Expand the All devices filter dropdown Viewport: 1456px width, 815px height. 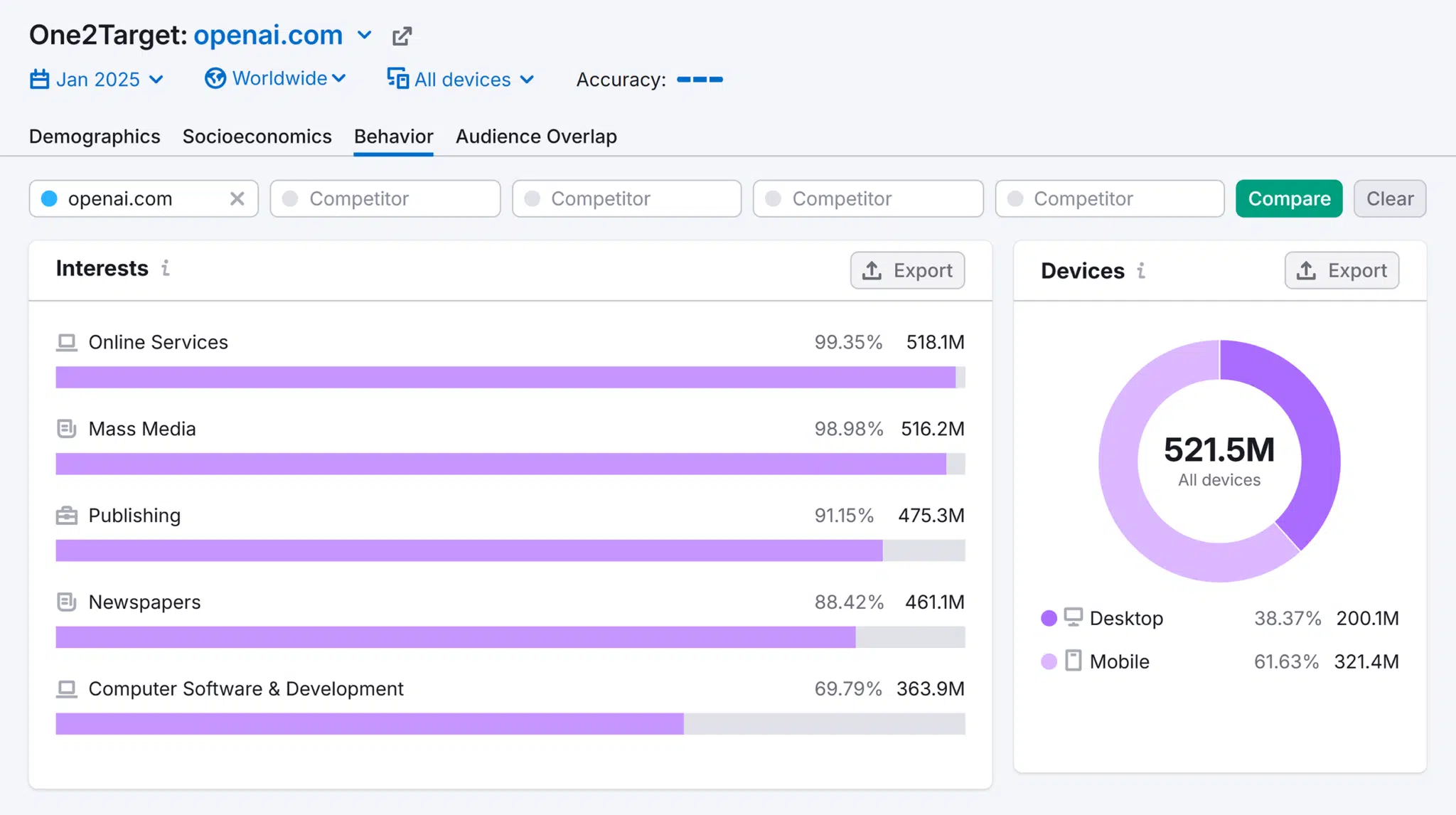[x=461, y=78]
